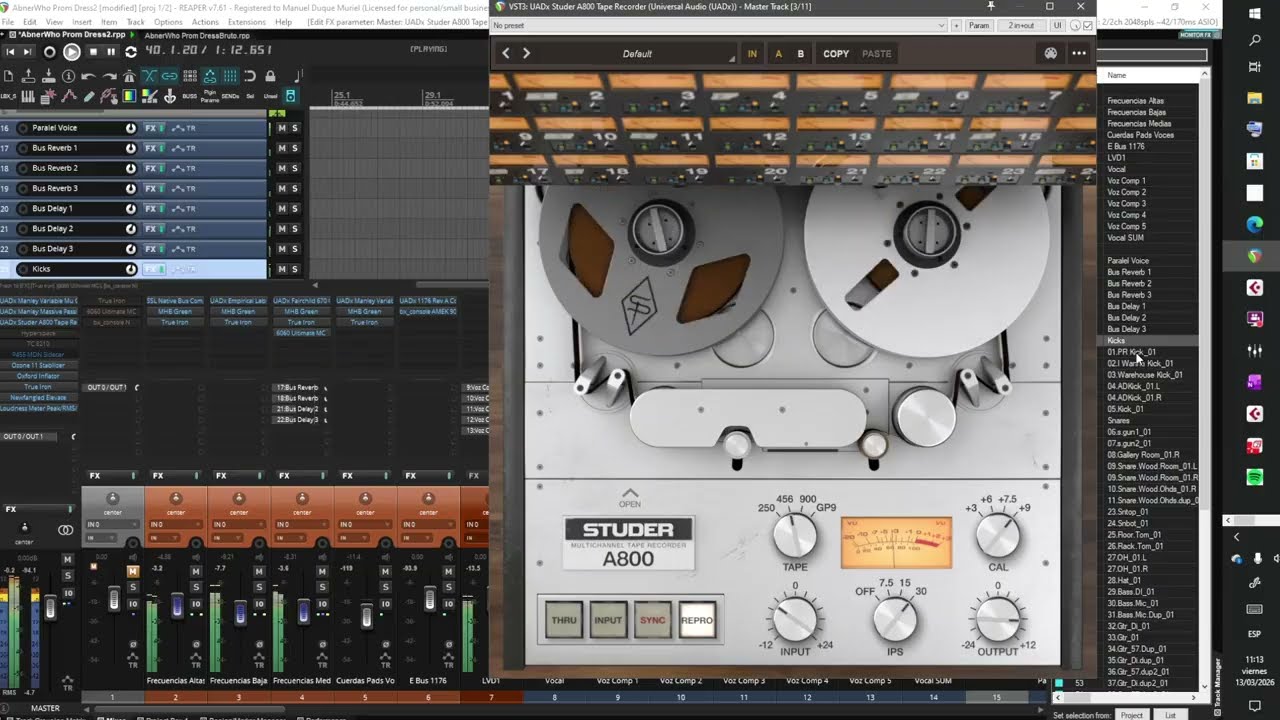This screenshot has width=1280, height=720.
Task: Select the REPRO path button
Action: coord(697,620)
